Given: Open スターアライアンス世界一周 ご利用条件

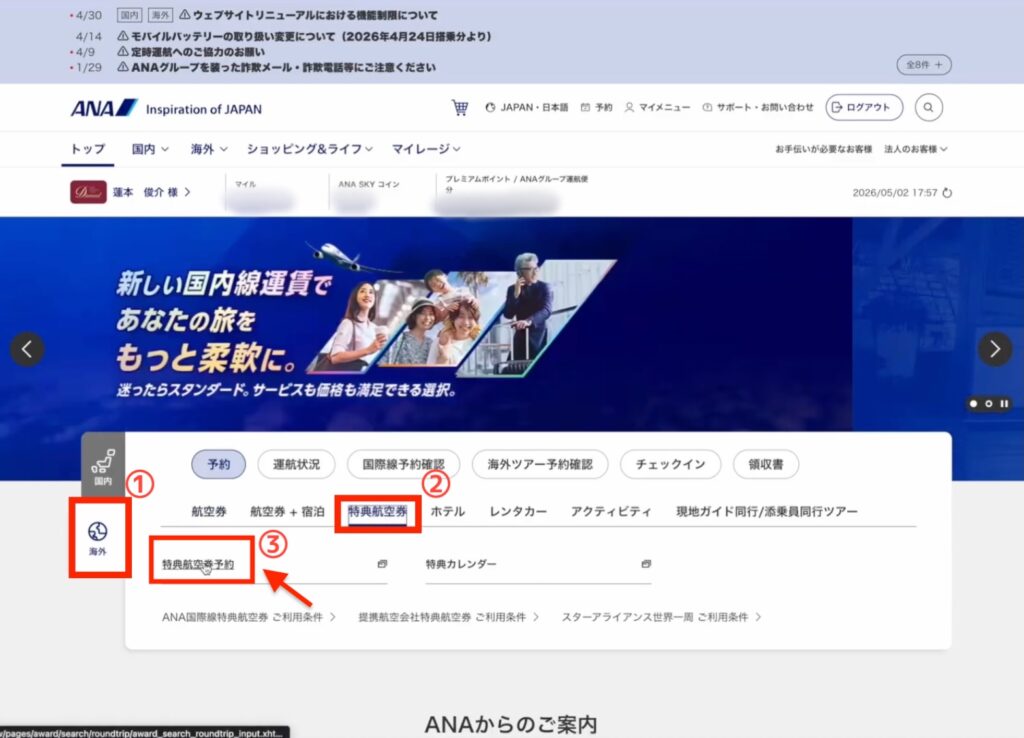Looking at the screenshot, I should tap(662, 617).
